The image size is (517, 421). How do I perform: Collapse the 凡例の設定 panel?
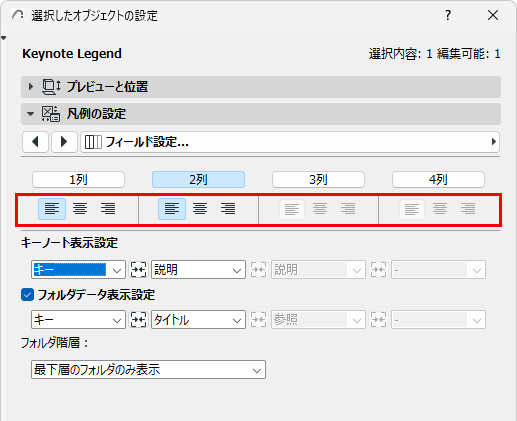click(261, 114)
